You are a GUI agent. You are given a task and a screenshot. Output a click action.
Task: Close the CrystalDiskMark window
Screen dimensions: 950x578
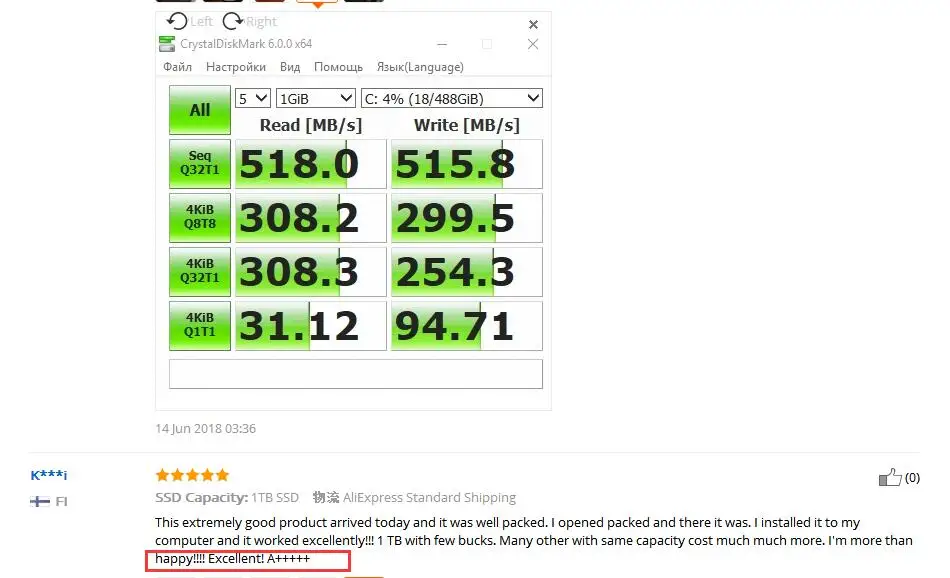click(533, 44)
